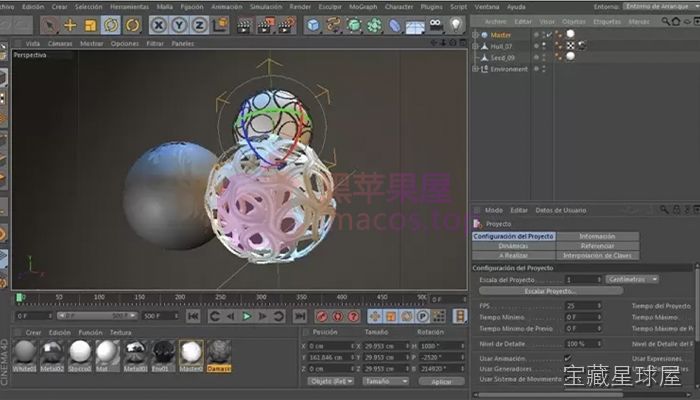
Task: Choose the Scale tool in toolbar
Action: point(90,25)
